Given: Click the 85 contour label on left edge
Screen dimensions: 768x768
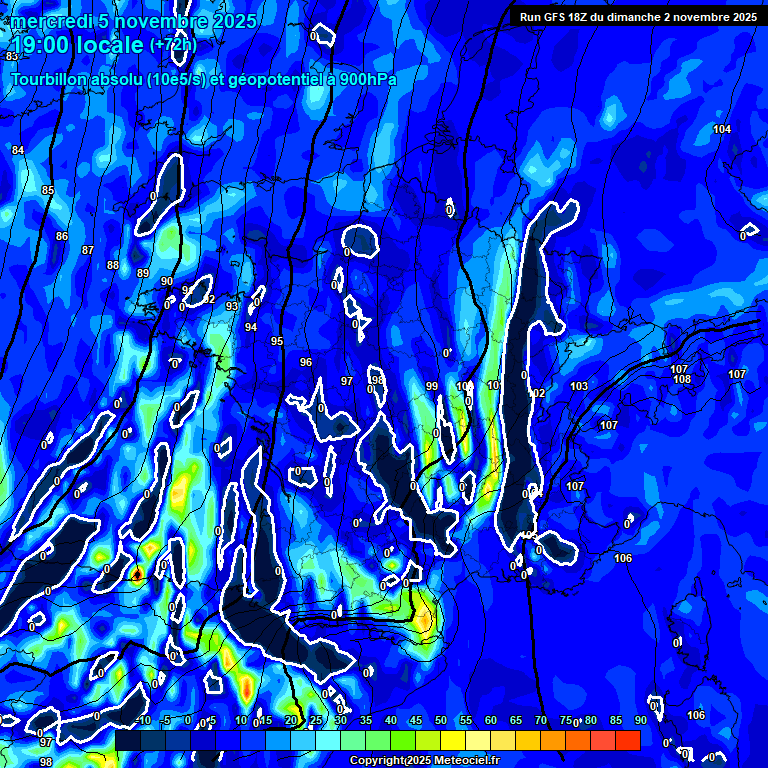Looking at the screenshot, I should click(x=48, y=190).
